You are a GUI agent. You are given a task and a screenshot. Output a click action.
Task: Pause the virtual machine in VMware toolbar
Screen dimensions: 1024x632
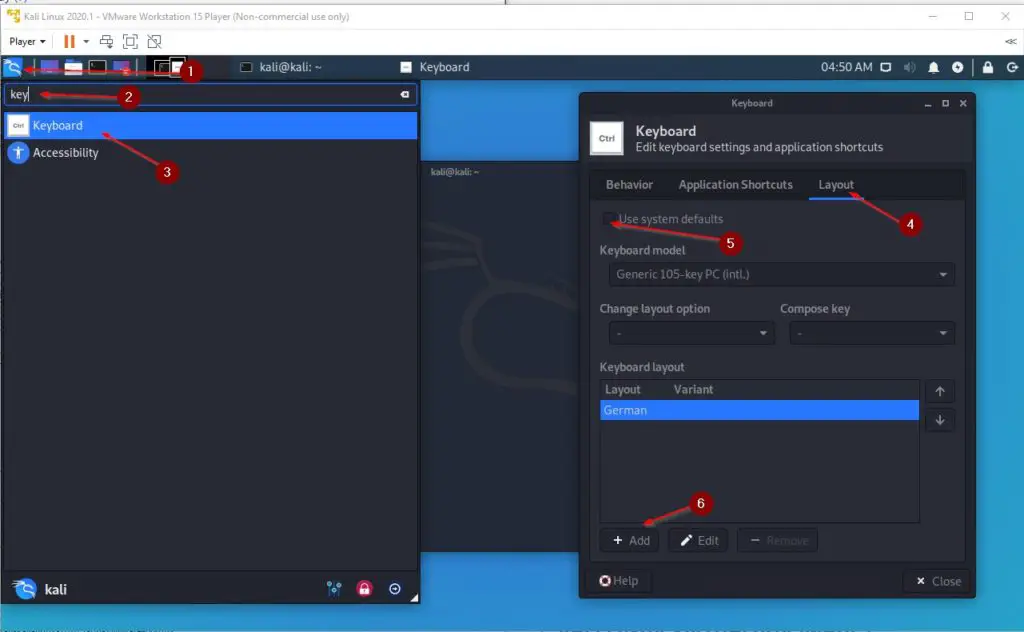(x=69, y=42)
